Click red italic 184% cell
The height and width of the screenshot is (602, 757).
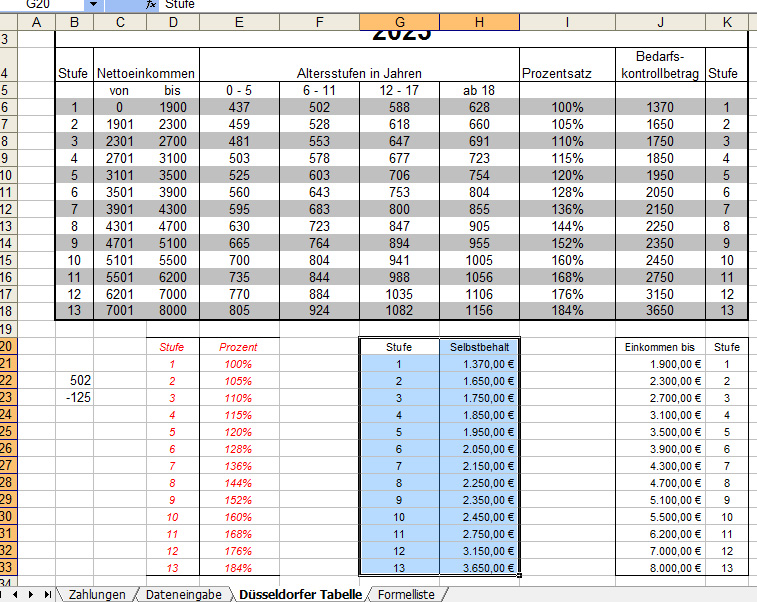coord(239,568)
